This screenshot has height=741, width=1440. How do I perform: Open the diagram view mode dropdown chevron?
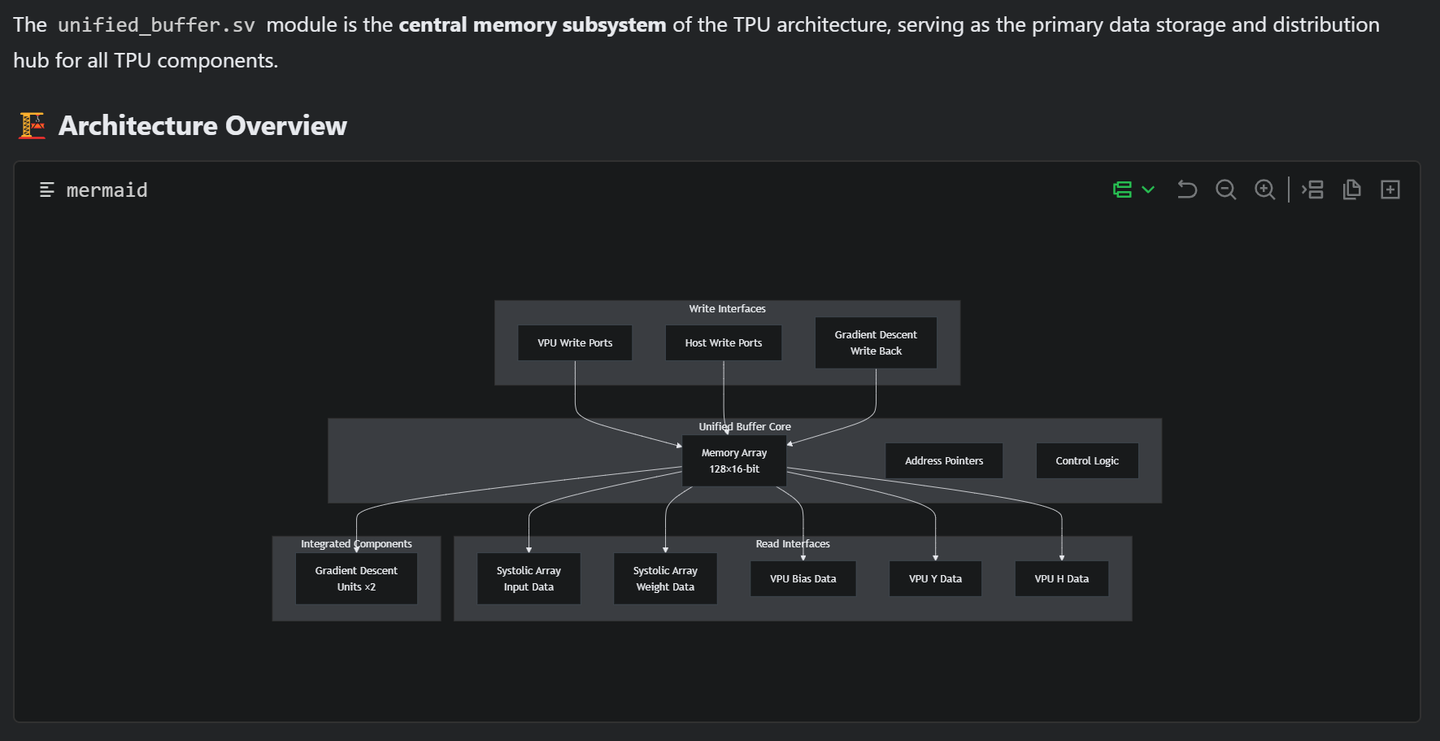click(x=1148, y=190)
